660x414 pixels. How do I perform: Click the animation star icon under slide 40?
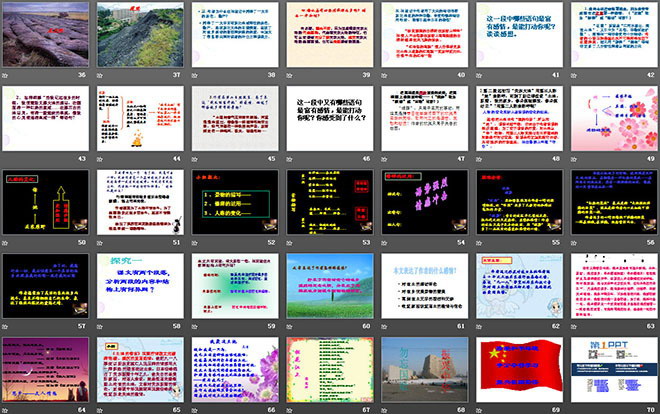[x=384, y=76]
